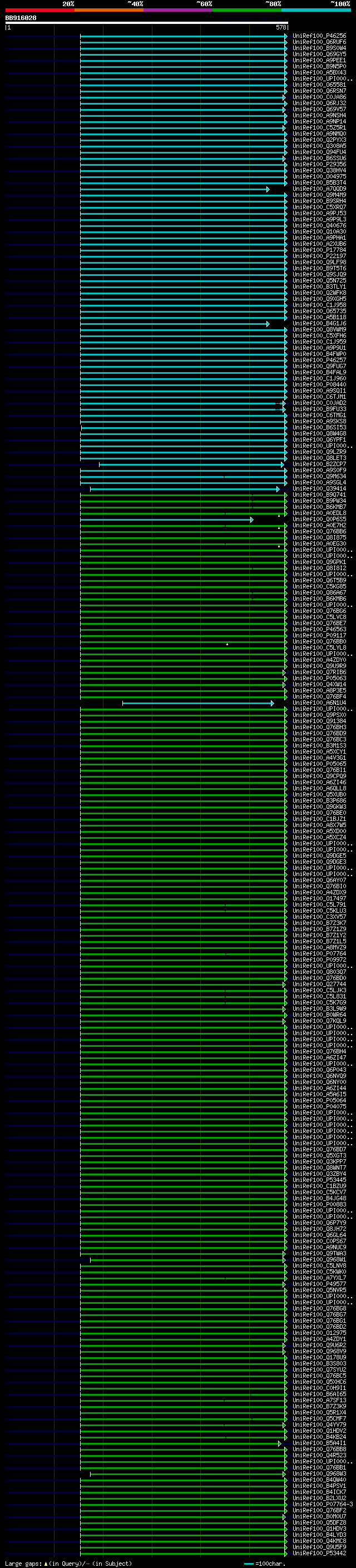
Task: Click the arrowhead ending the UniRef100_Q39414 alignment
Action: point(278,489)
